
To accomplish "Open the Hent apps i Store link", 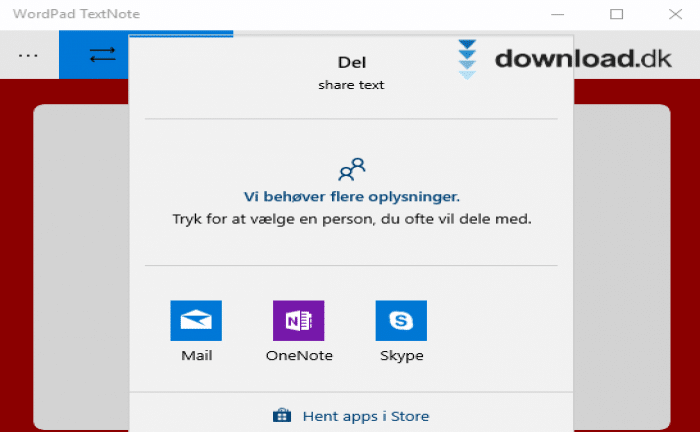I will (x=366, y=416).
